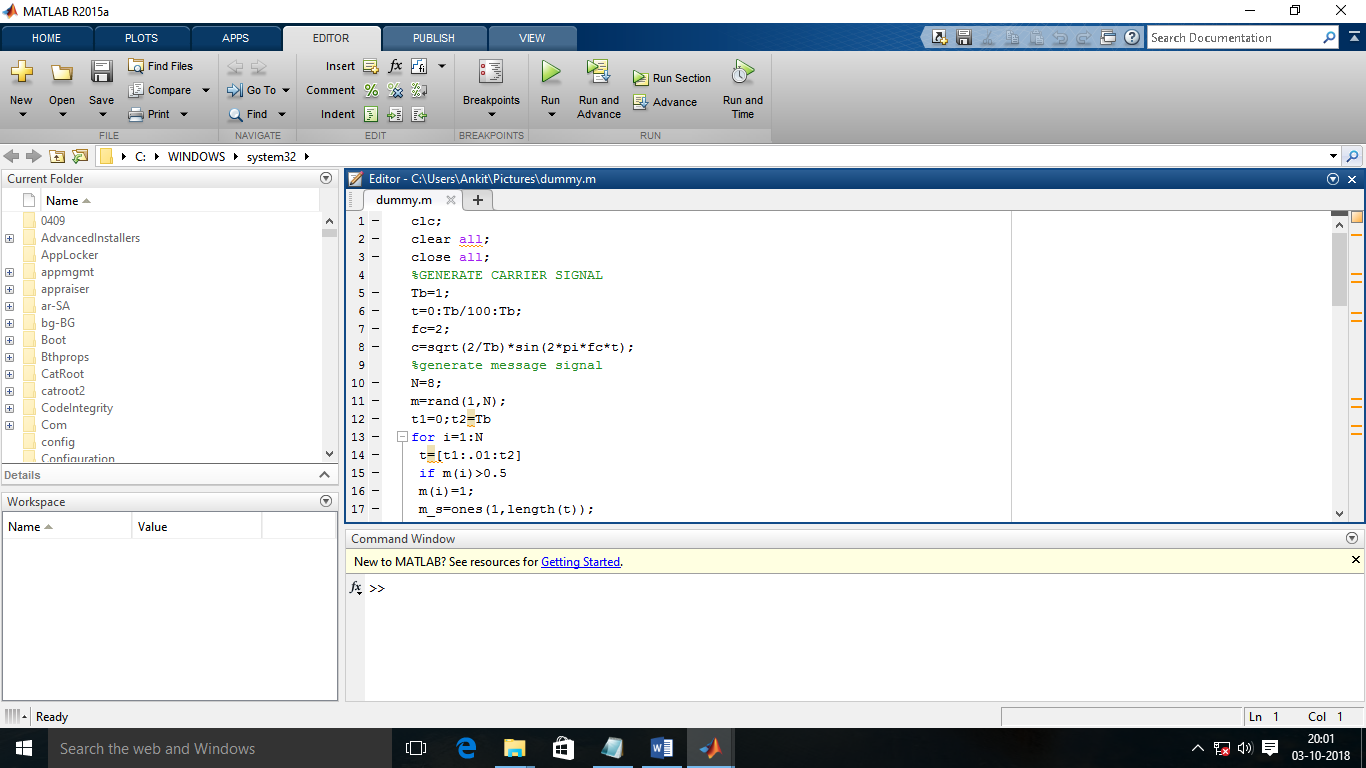Switch to the APPS tab
Viewport: 1366px width, 768px height.
(x=236, y=38)
